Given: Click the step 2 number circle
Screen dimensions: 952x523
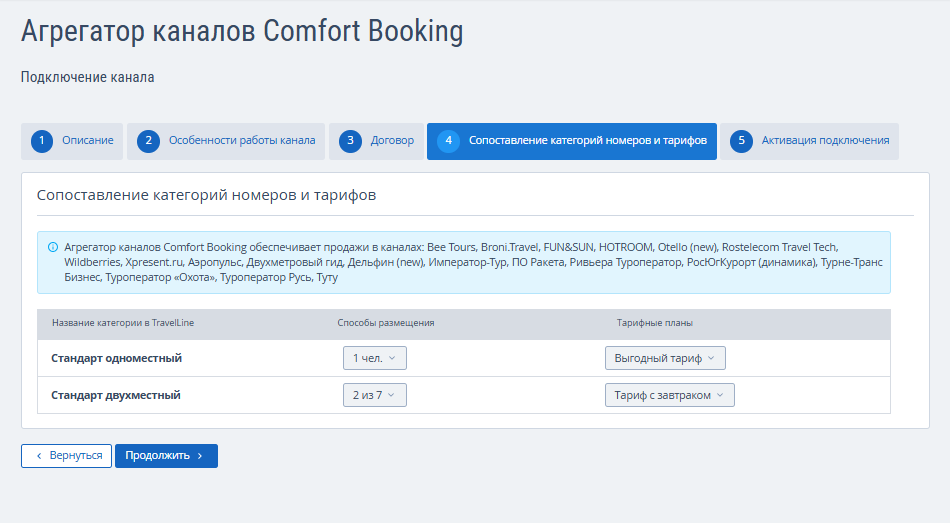Looking at the screenshot, I should pos(148,141).
